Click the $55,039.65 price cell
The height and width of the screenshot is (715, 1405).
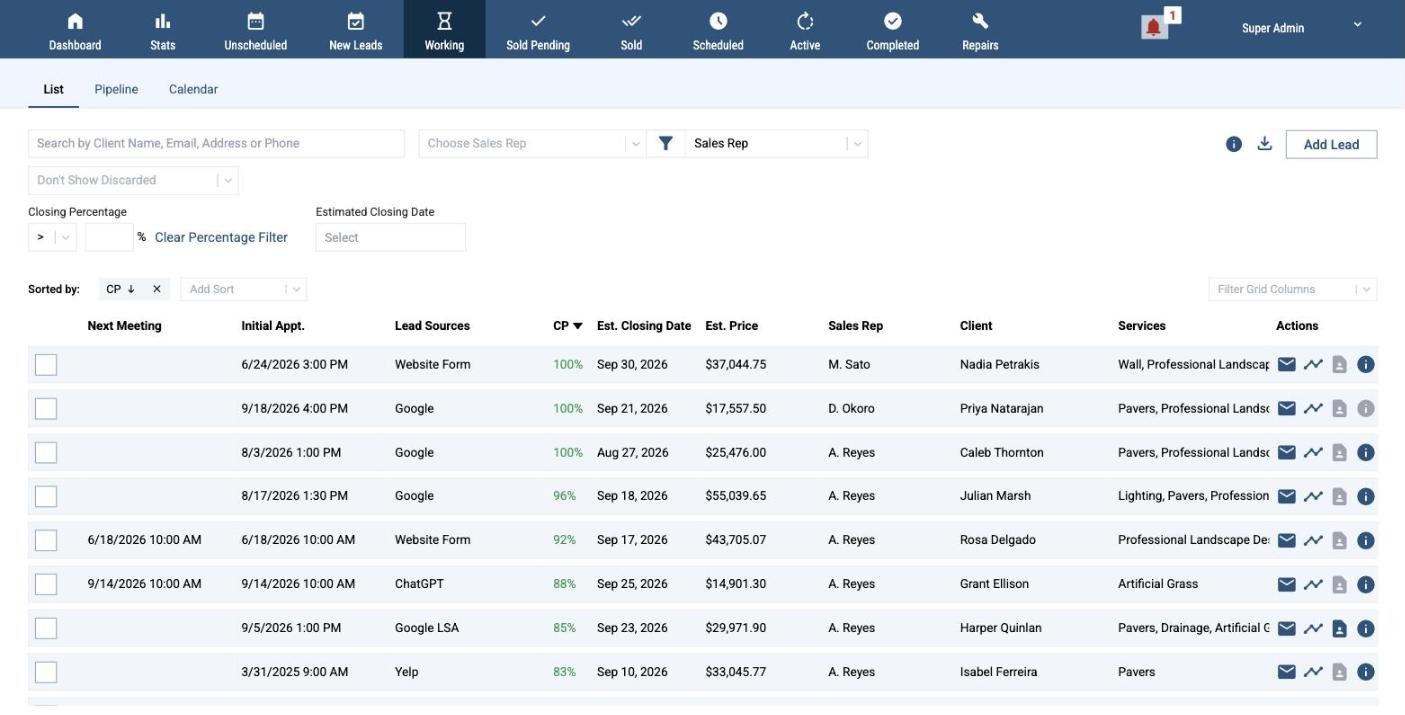(x=735, y=496)
